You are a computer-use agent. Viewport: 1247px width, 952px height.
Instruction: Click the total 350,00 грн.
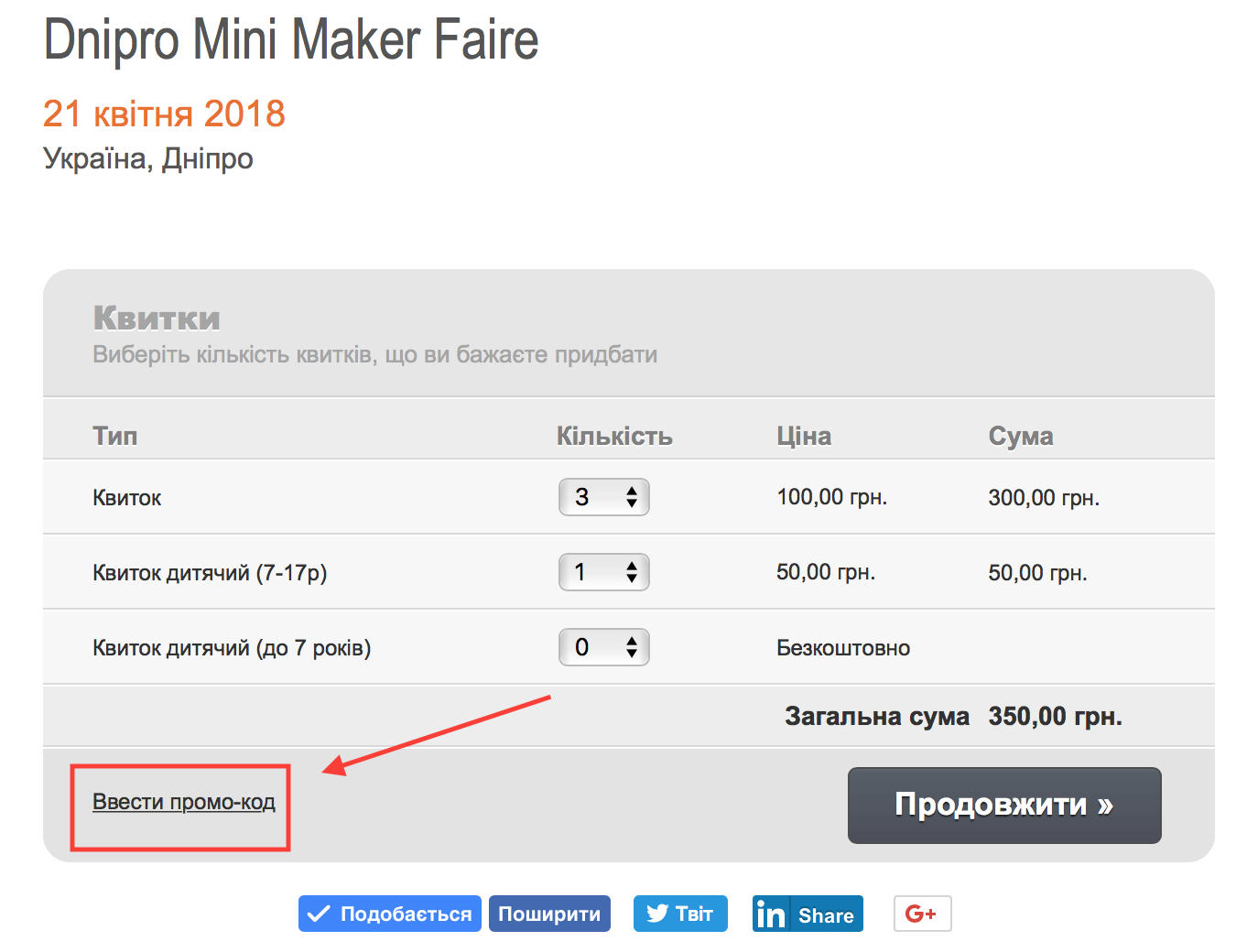(x=1056, y=716)
